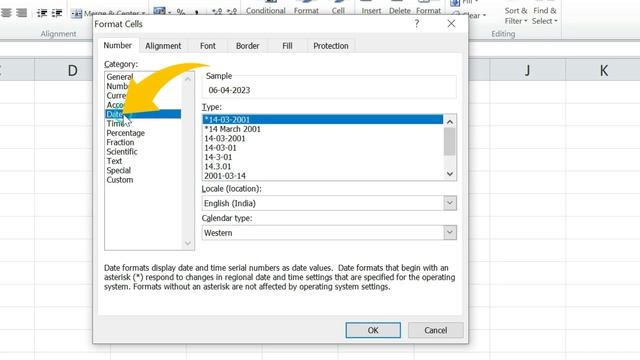The height and width of the screenshot is (360, 640).
Task: Open Sort & Filter in the Editing group
Action: [x=516, y=16]
